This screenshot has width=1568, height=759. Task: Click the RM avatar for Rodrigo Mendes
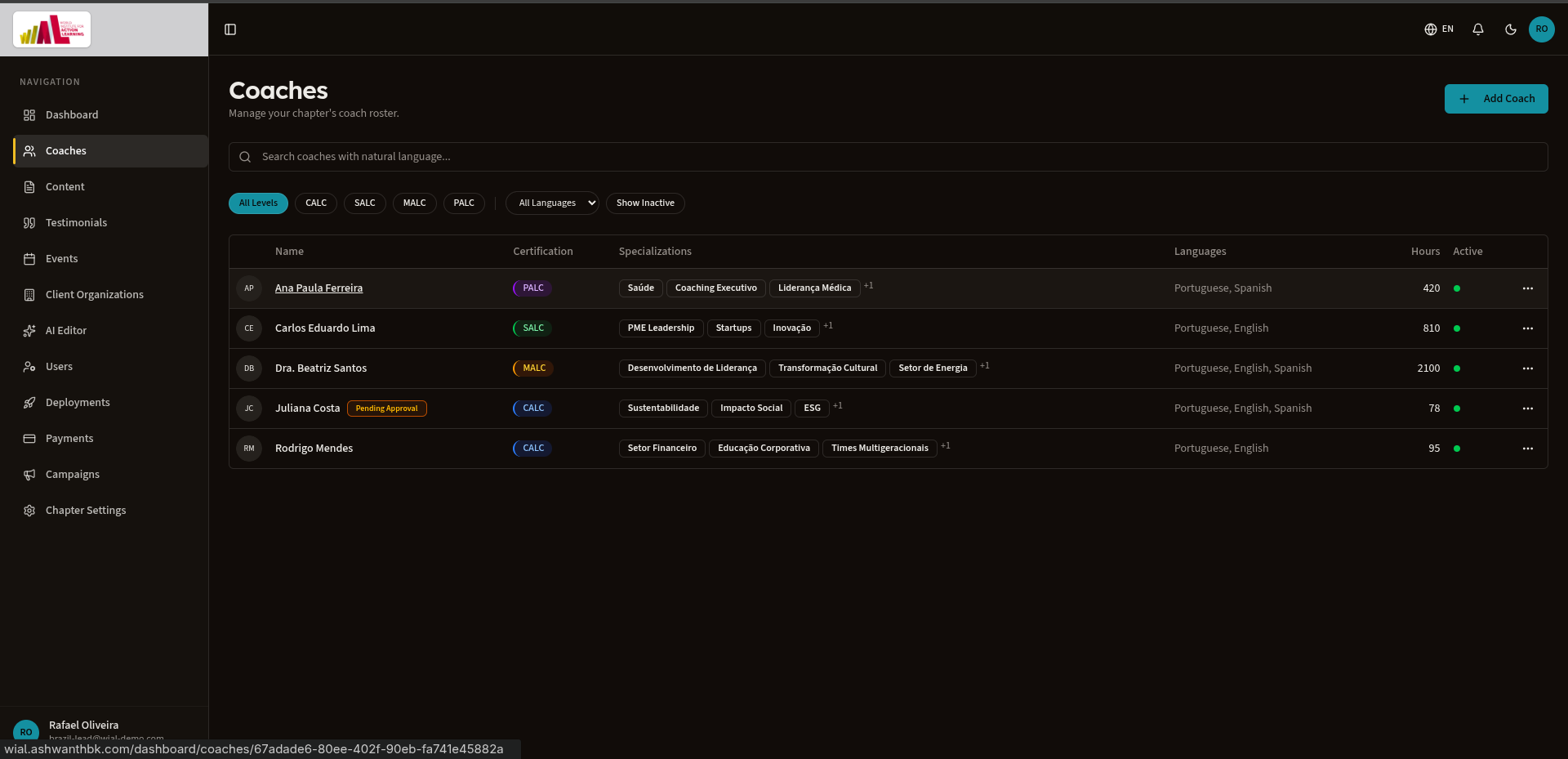[249, 449]
